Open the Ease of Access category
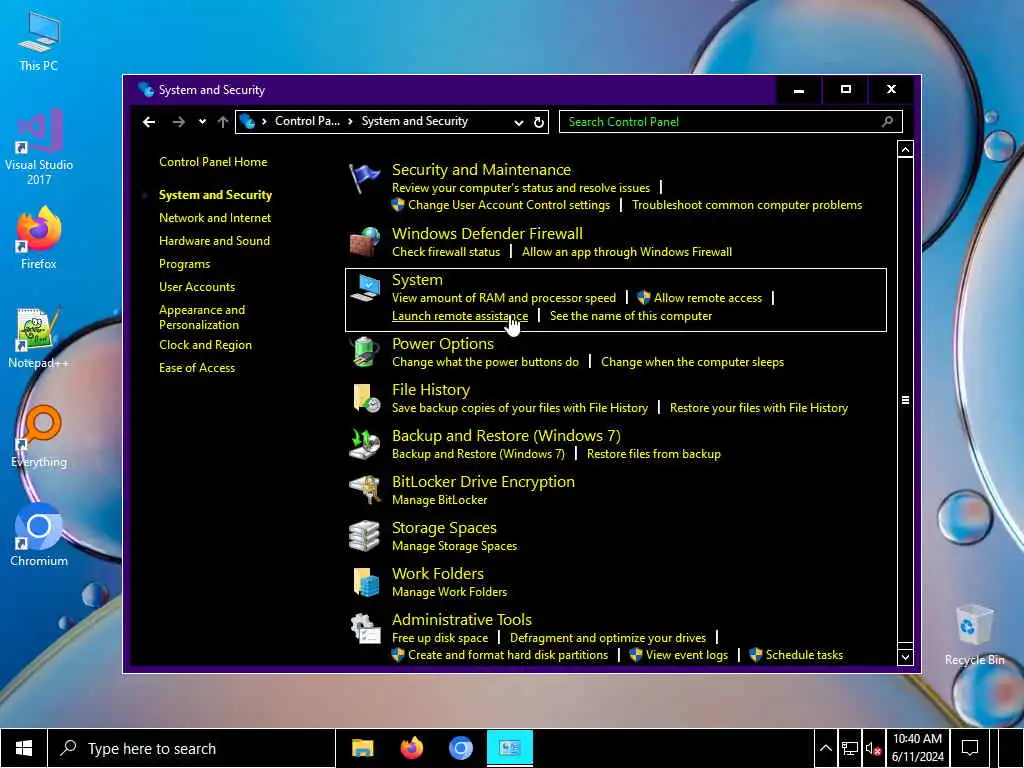Screen dimensions: 1024x768 coord(197,368)
